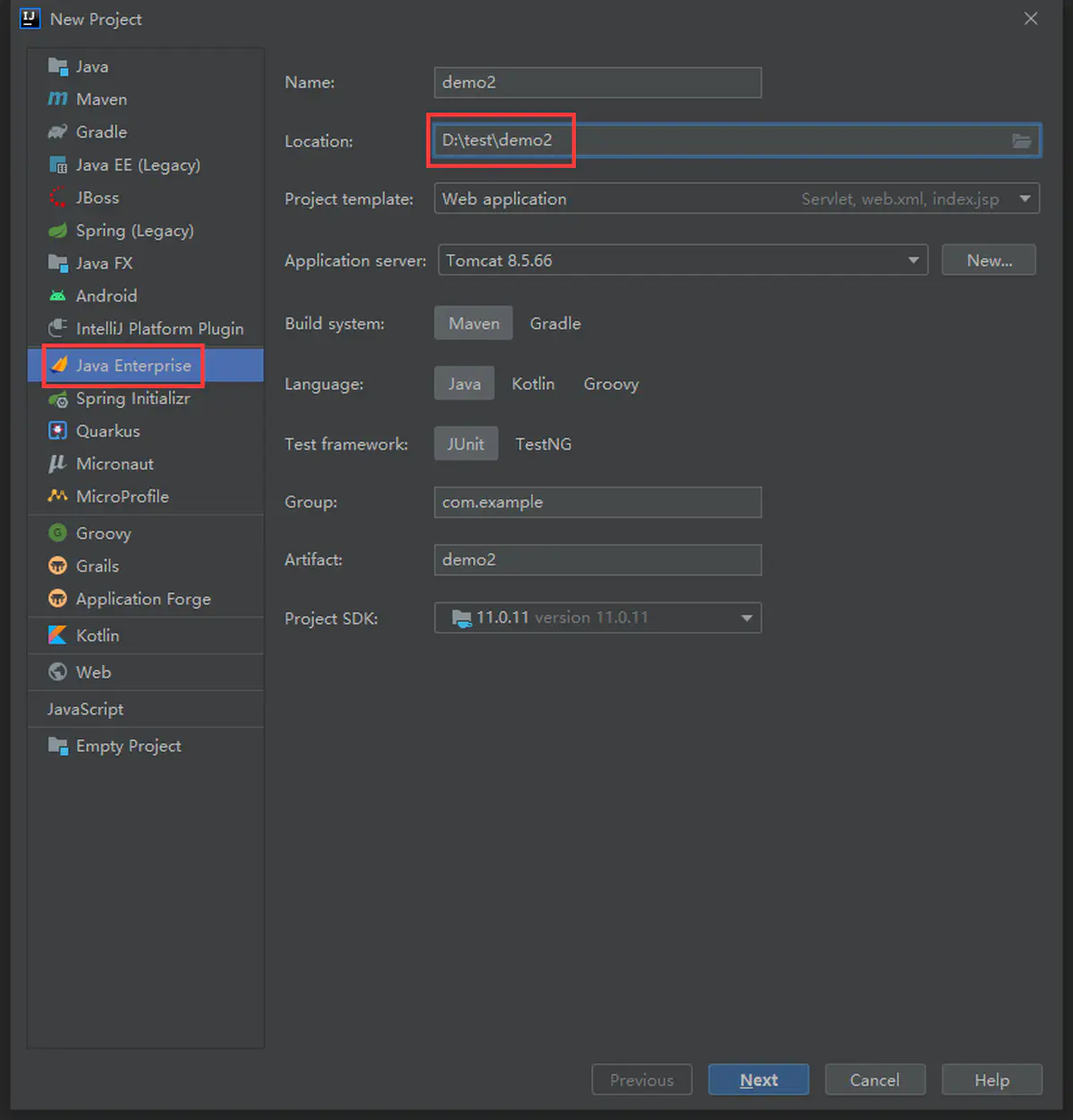This screenshot has height=1120, width=1073.
Task: Select the Java project type icon
Action: click(x=58, y=66)
